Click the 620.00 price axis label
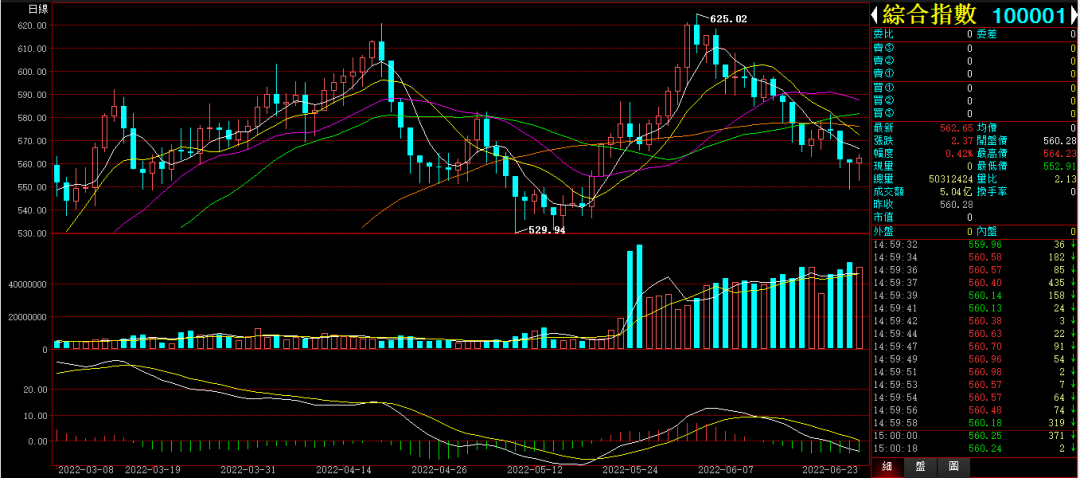This screenshot has width=1080, height=478. click(34, 25)
